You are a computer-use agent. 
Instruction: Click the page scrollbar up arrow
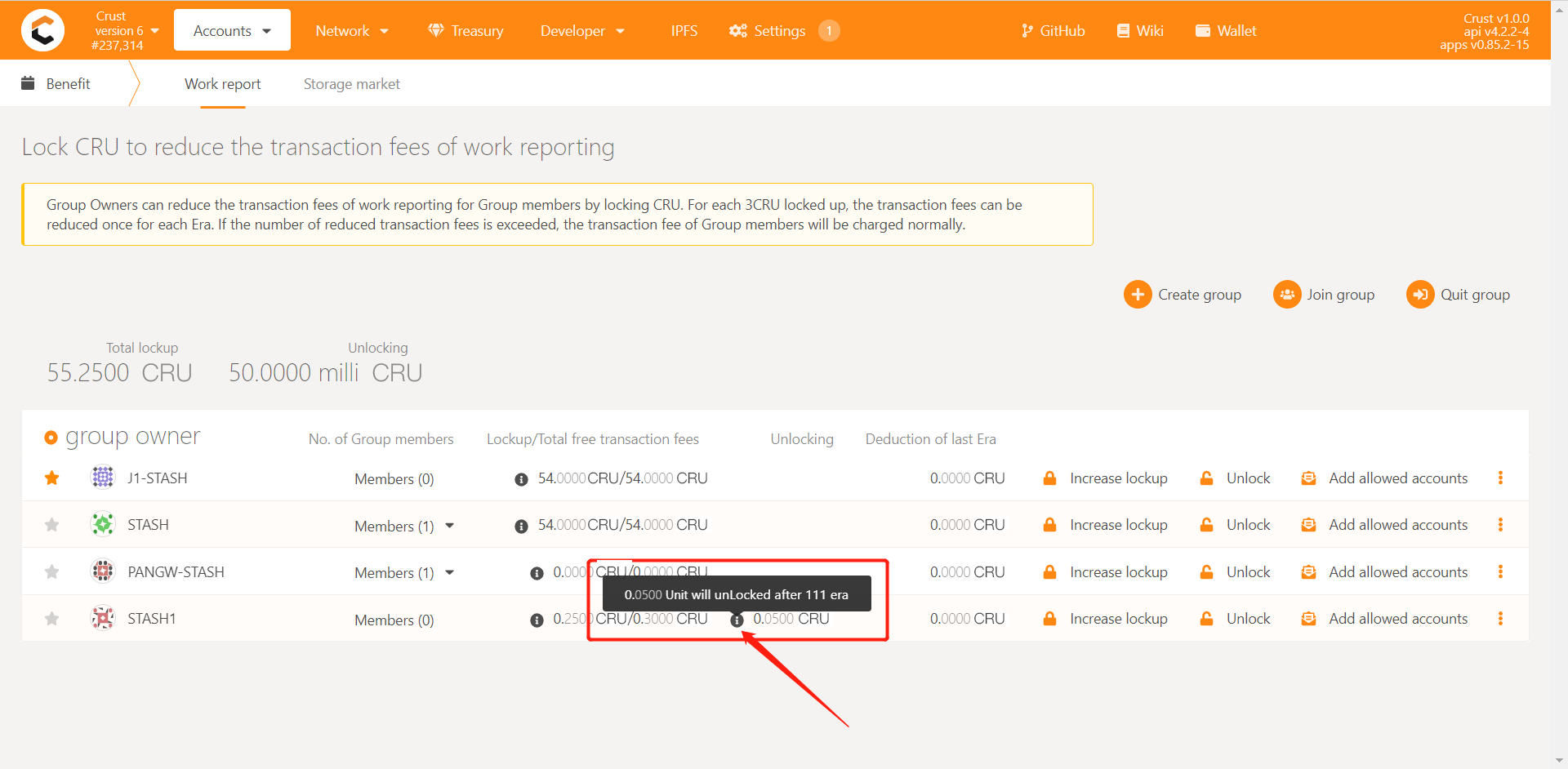1559,7
